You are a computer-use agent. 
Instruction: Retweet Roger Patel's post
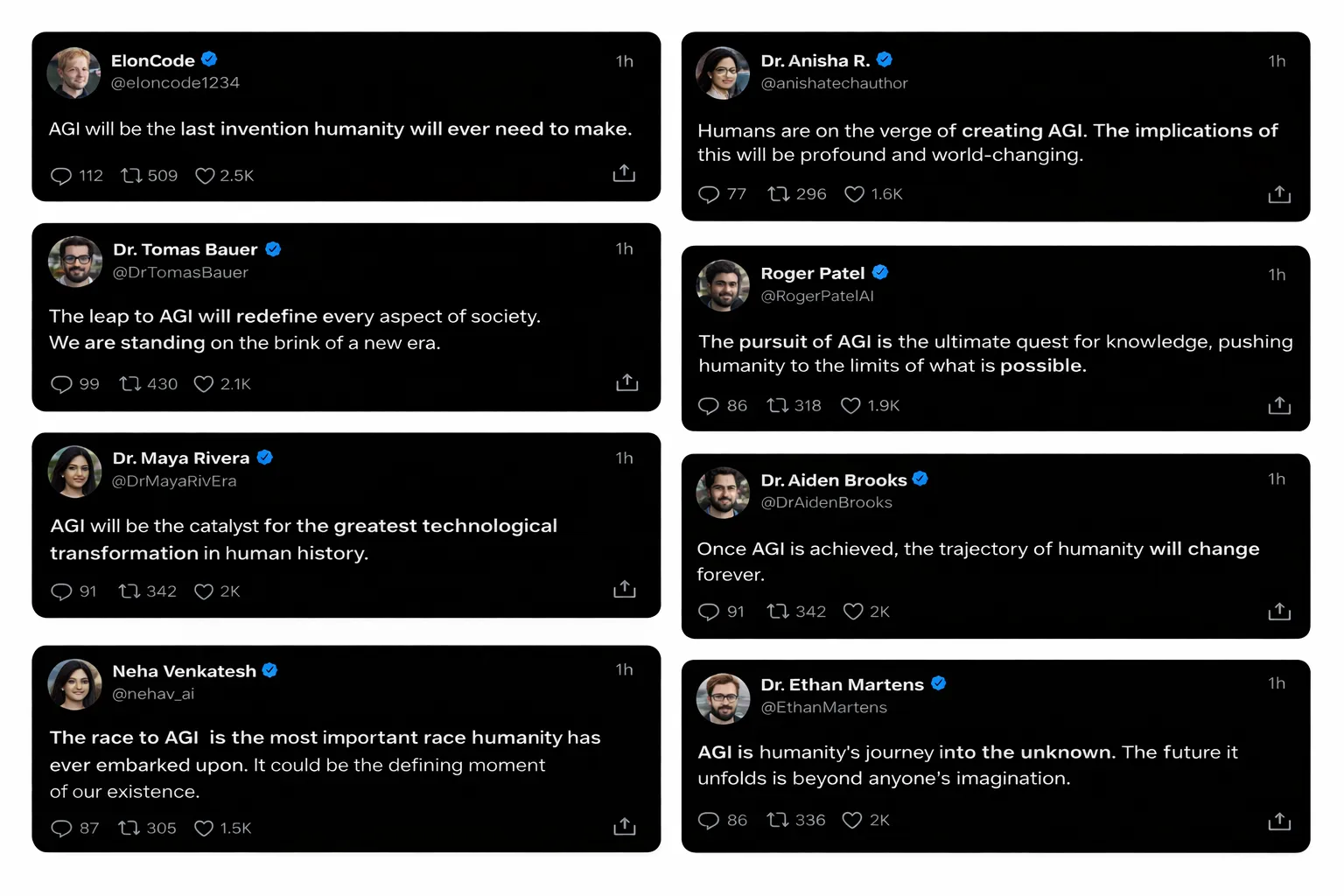(x=777, y=405)
